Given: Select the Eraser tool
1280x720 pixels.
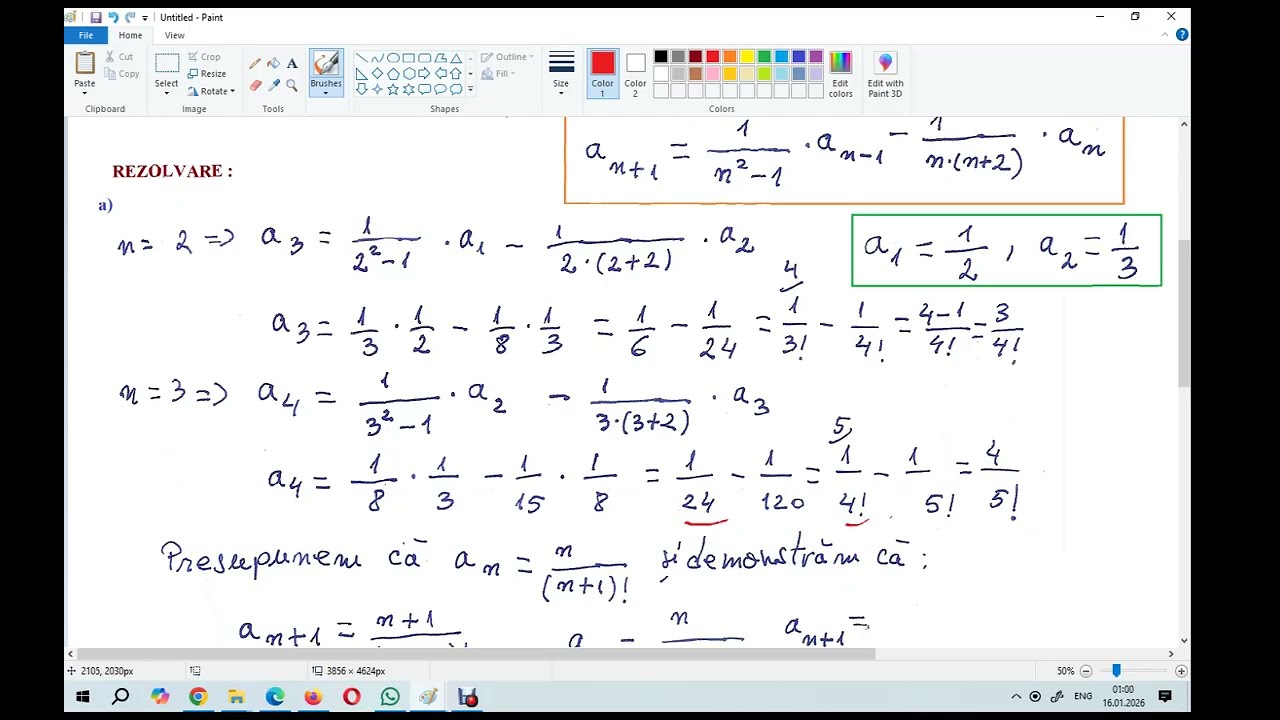Looking at the screenshot, I should click(255, 86).
